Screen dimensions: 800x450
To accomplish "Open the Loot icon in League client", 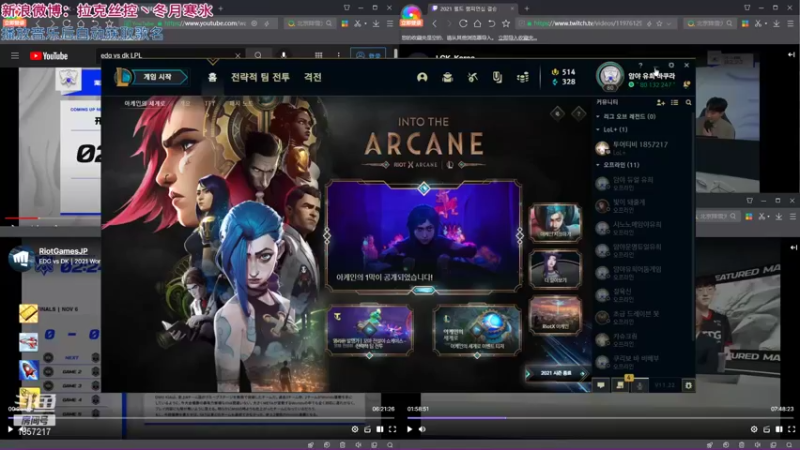I will (497, 77).
